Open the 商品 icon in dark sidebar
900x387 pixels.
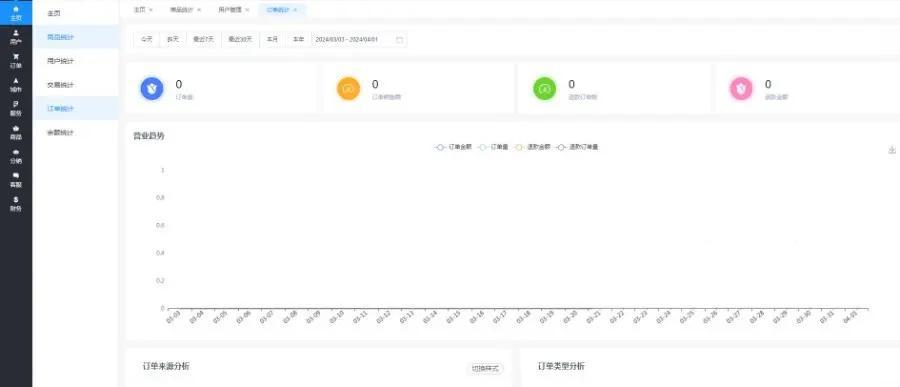coord(15,129)
